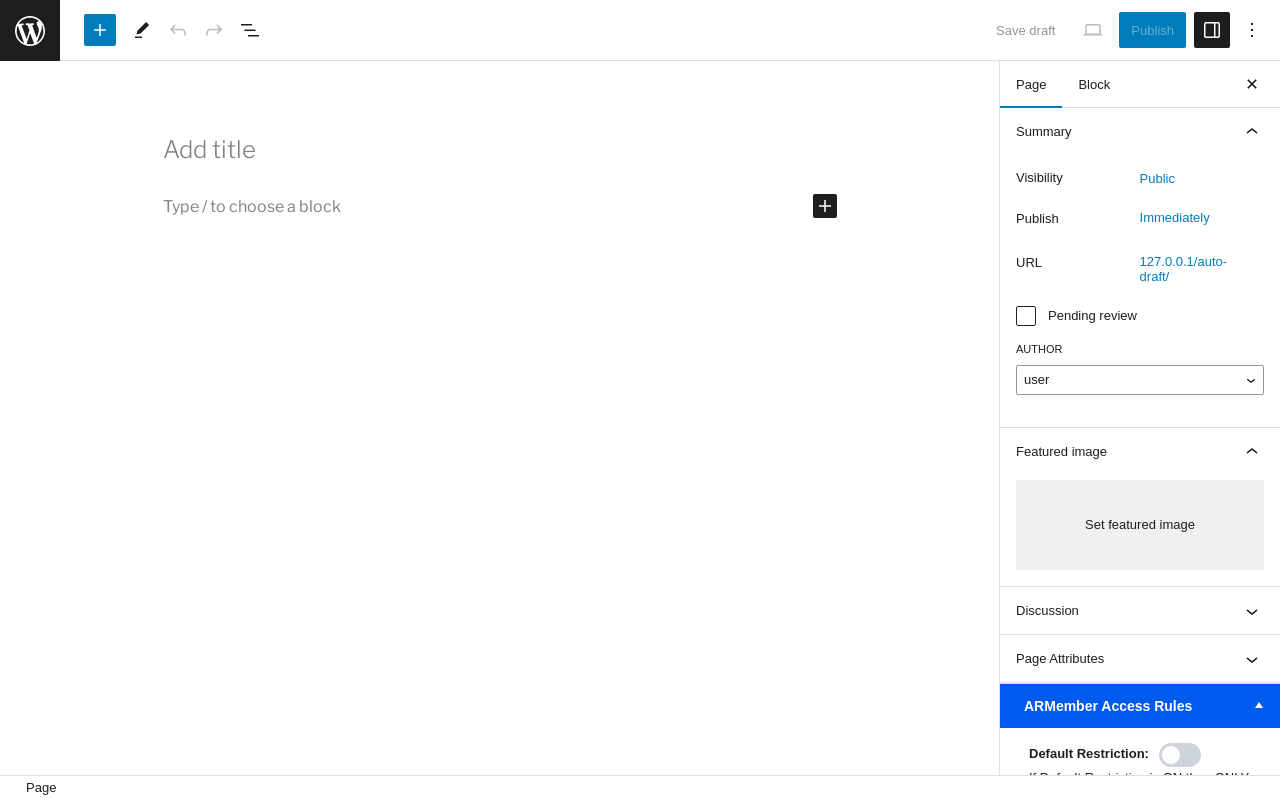Open the Options three-dot menu
The height and width of the screenshot is (800, 1280).
pos(1252,30)
